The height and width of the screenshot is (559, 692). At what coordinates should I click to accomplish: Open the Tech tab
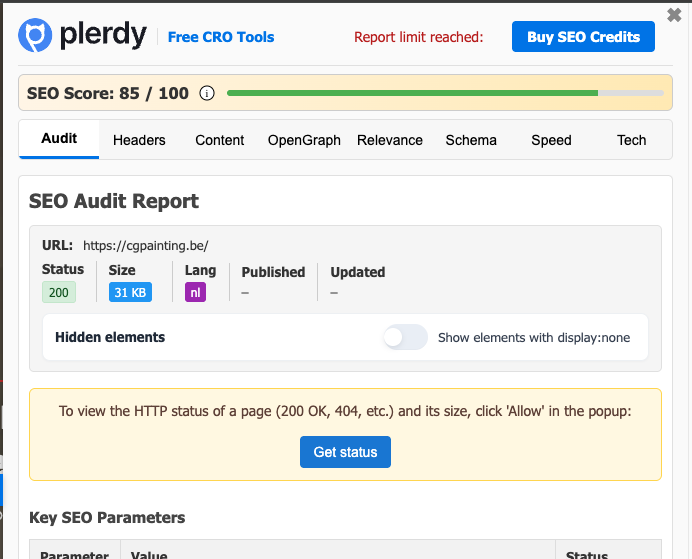[x=632, y=140]
